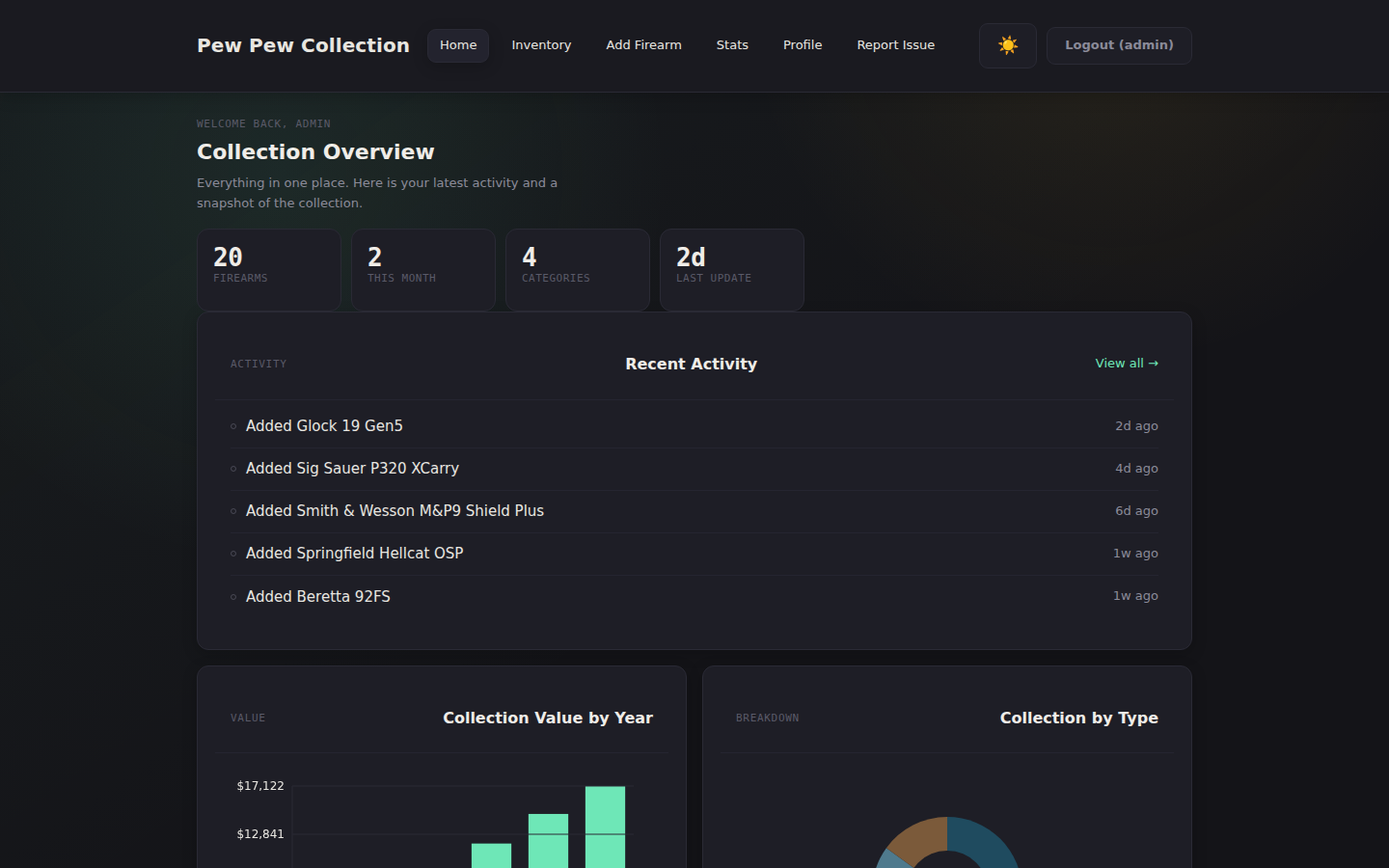The height and width of the screenshot is (868, 1389).
Task: Go to the Inventory page
Action: click(x=541, y=45)
